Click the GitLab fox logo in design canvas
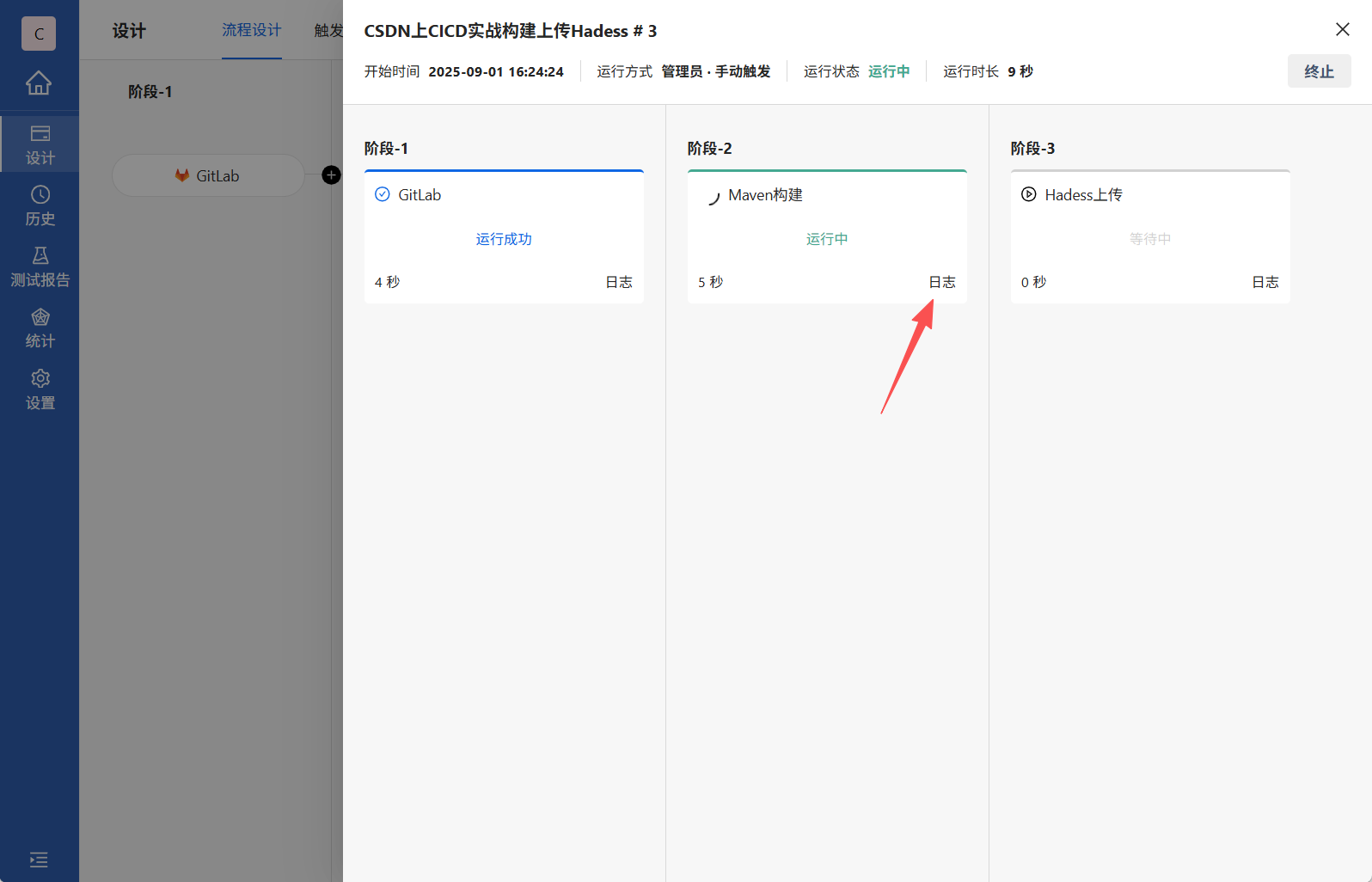 [182, 175]
